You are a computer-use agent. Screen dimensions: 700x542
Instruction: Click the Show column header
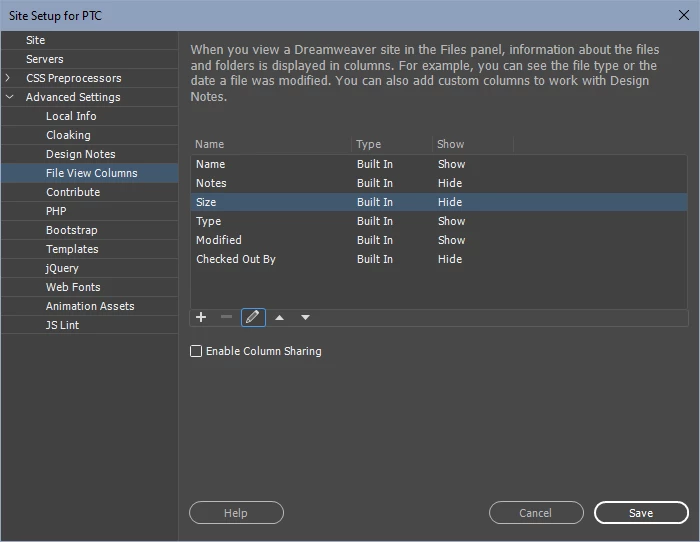click(472, 144)
